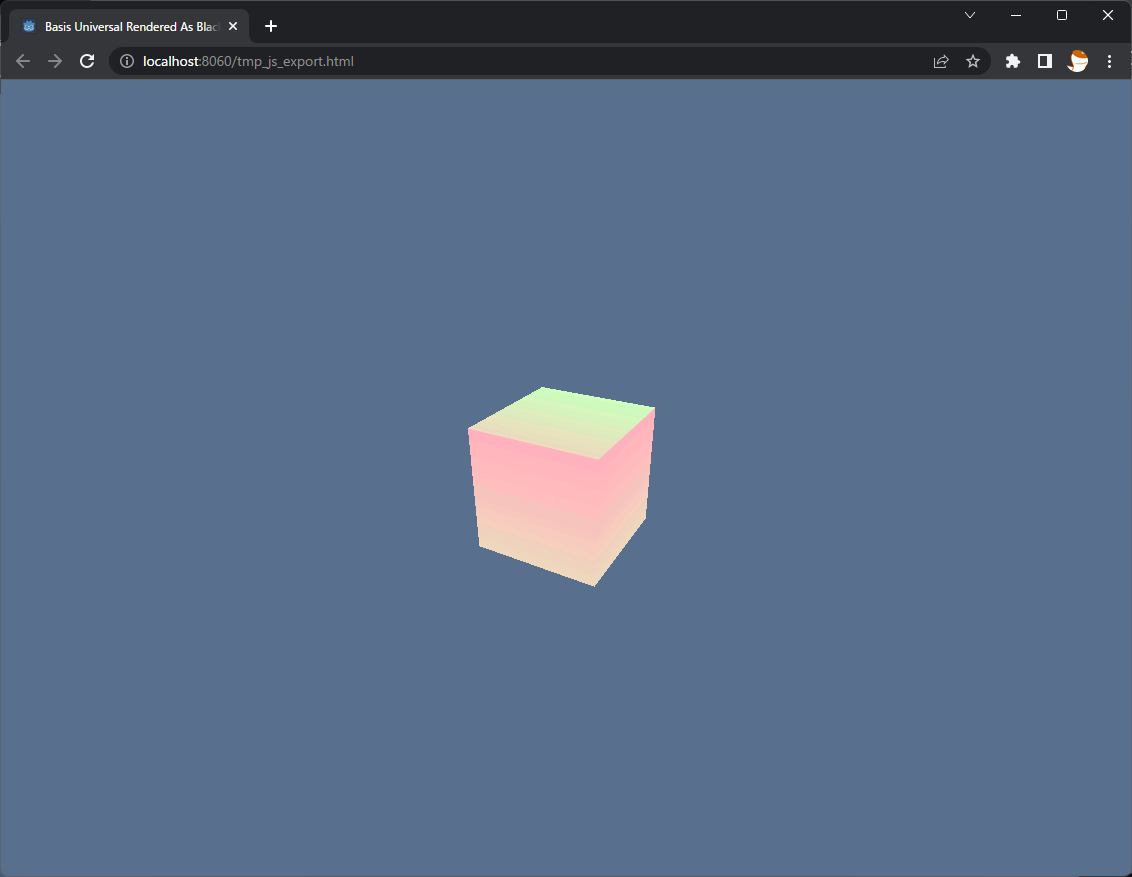Open the Extensions puzzle-piece menu
The height and width of the screenshot is (877, 1132).
point(1012,61)
